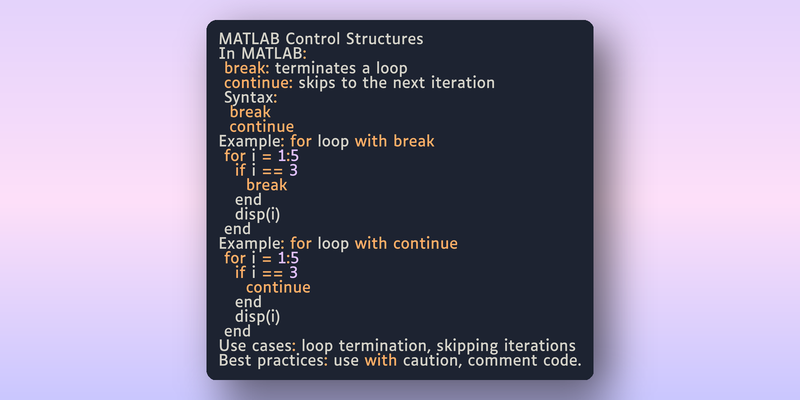
Task: Click the 'Syntax:' heading
Action: 251,97
